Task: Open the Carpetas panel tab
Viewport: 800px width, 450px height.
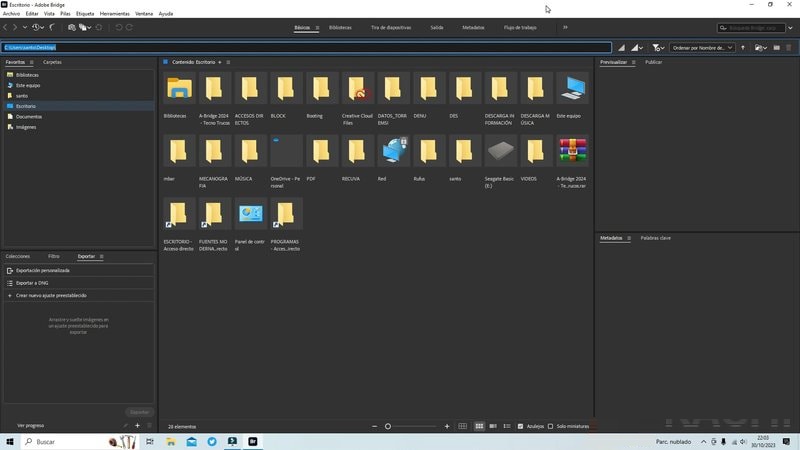Action: point(52,62)
